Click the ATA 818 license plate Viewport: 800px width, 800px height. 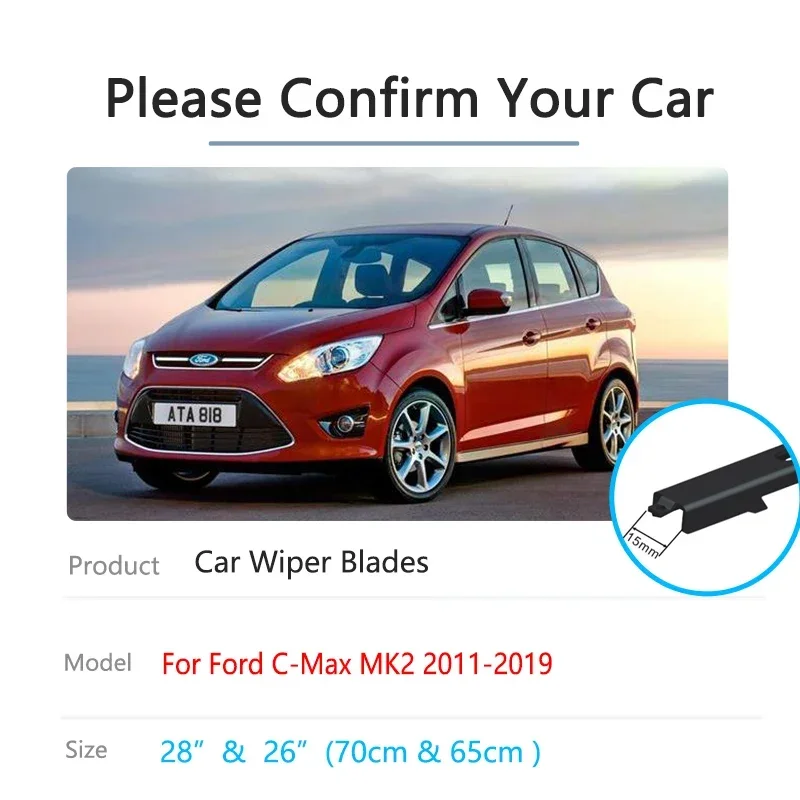(195, 414)
